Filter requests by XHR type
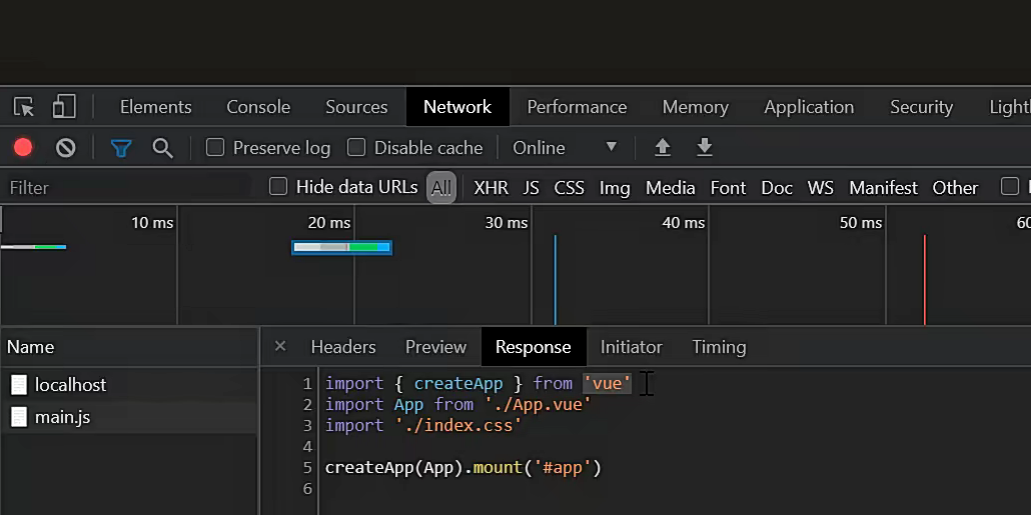The height and width of the screenshot is (515, 1031). coord(491,188)
